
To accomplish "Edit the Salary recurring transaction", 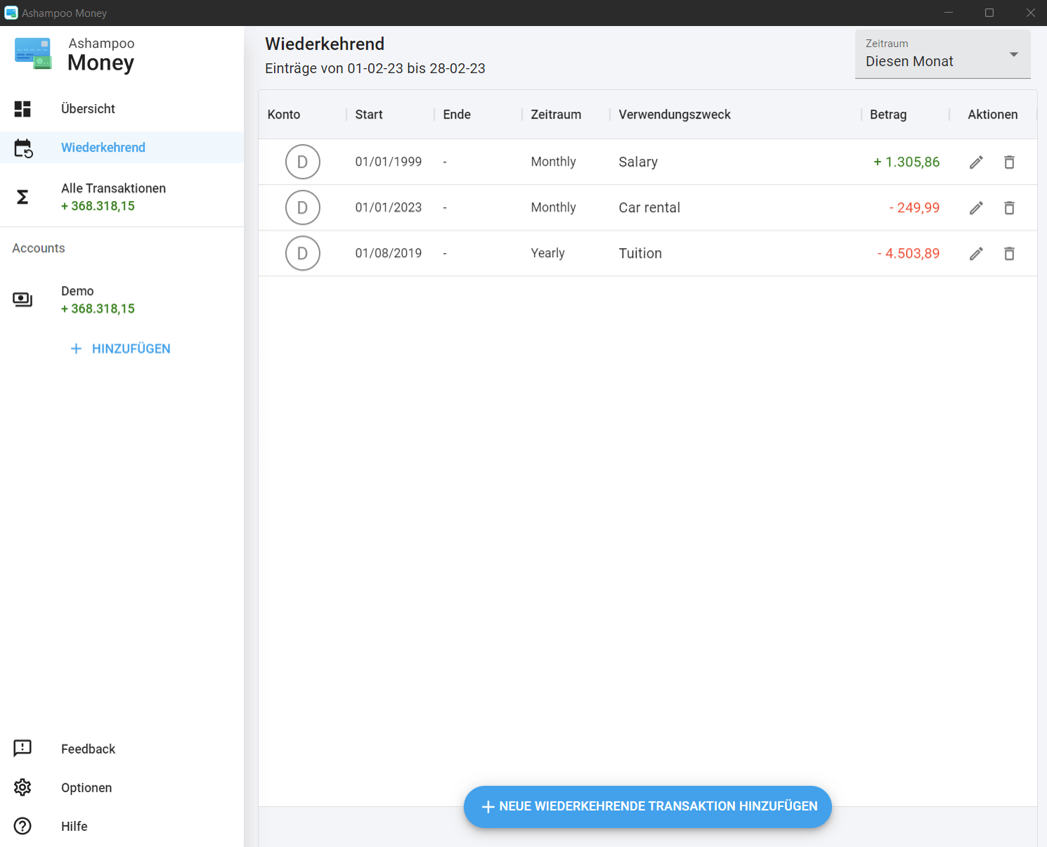I will point(976,162).
